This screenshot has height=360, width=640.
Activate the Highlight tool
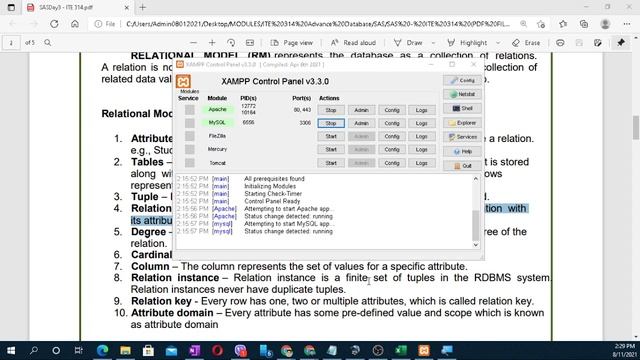point(467,42)
